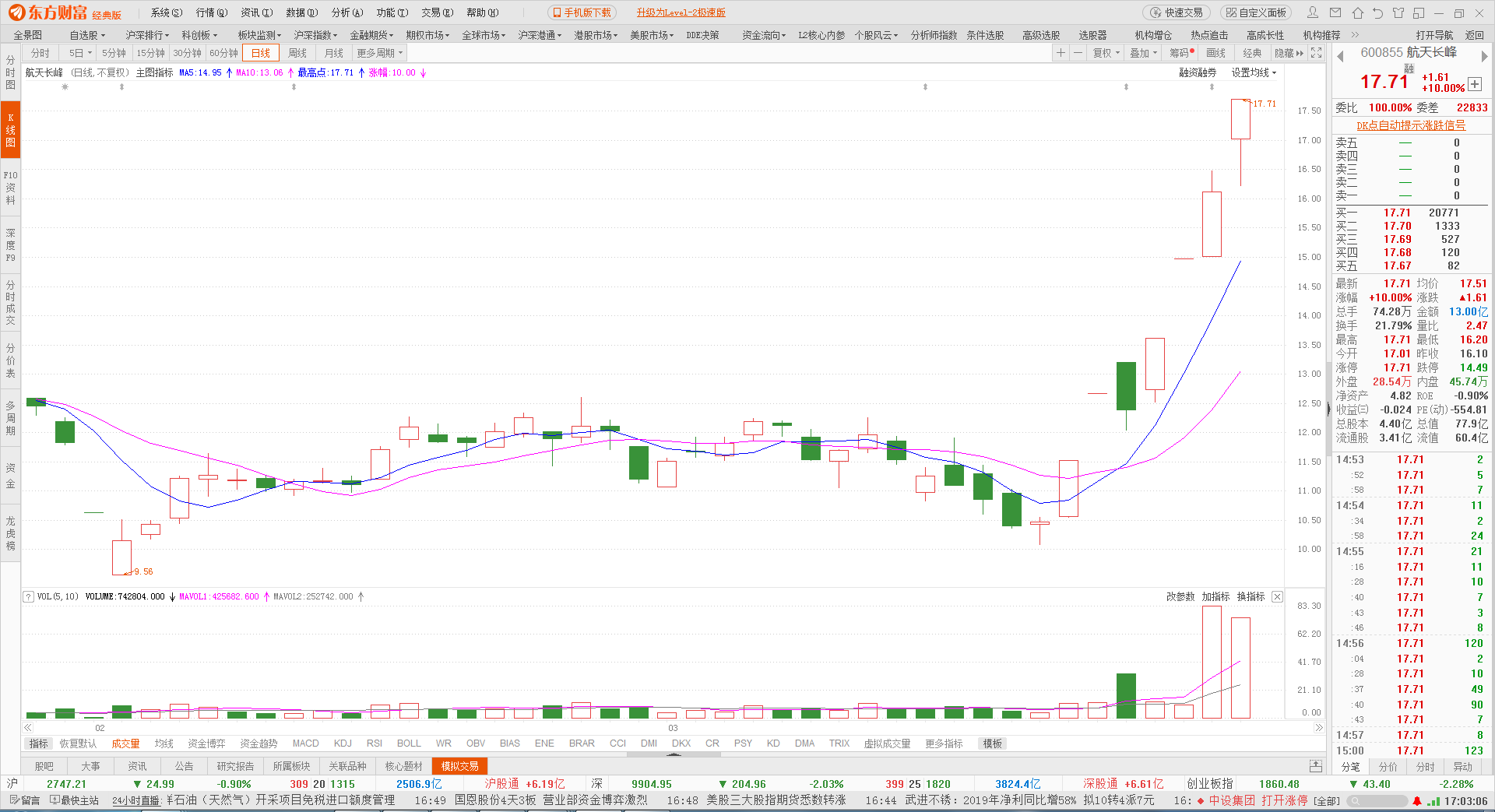Click the 最快主站 server icon
This screenshot has width=1495, height=812.
(74, 800)
